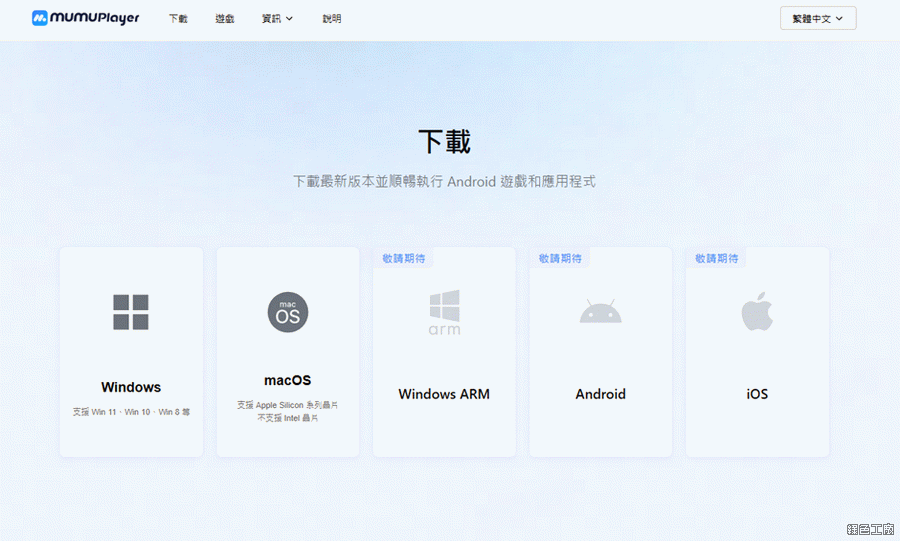900x541 pixels.
Task: Click the Windows ARM logo icon
Action: click(444, 312)
